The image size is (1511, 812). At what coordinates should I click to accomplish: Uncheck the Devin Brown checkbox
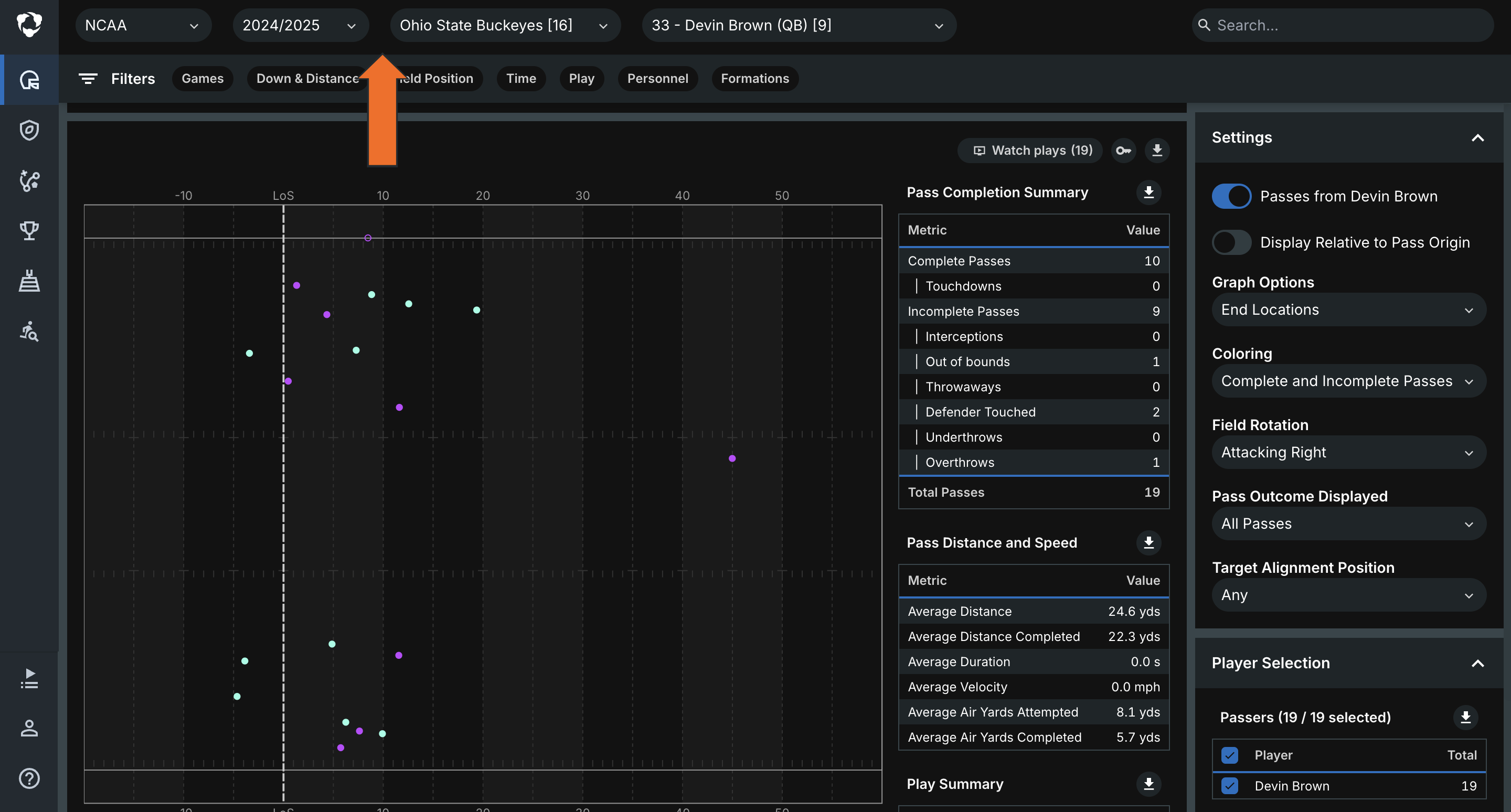pos(1229,786)
